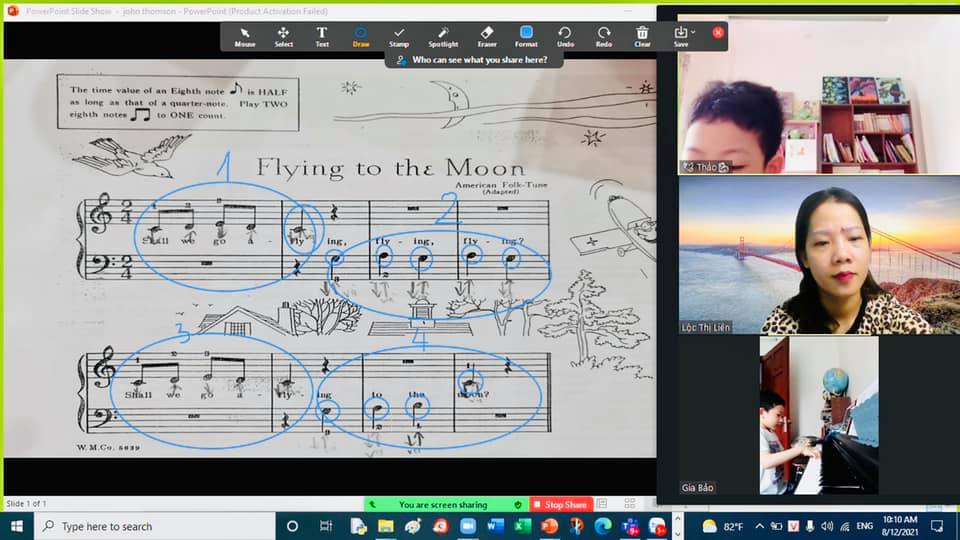The height and width of the screenshot is (540, 960).
Task: Open Microsoft Teams from taskbar
Action: (630, 526)
